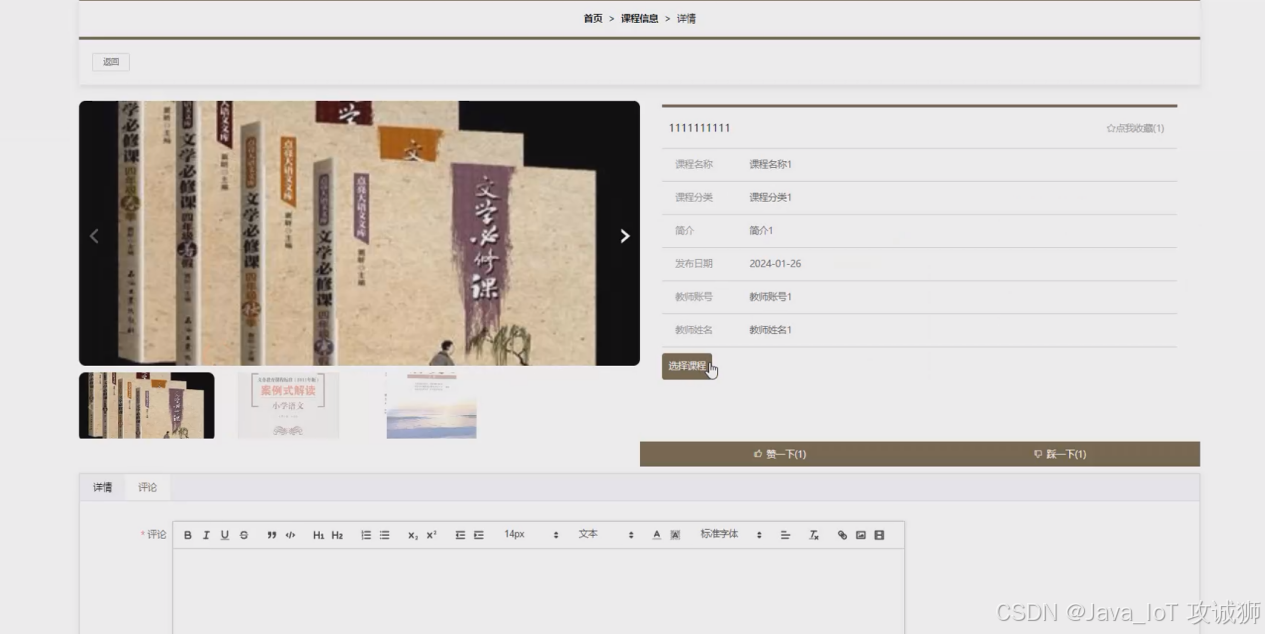Go to next carousel image
The height and width of the screenshot is (634, 1265).
tap(625, 236)
